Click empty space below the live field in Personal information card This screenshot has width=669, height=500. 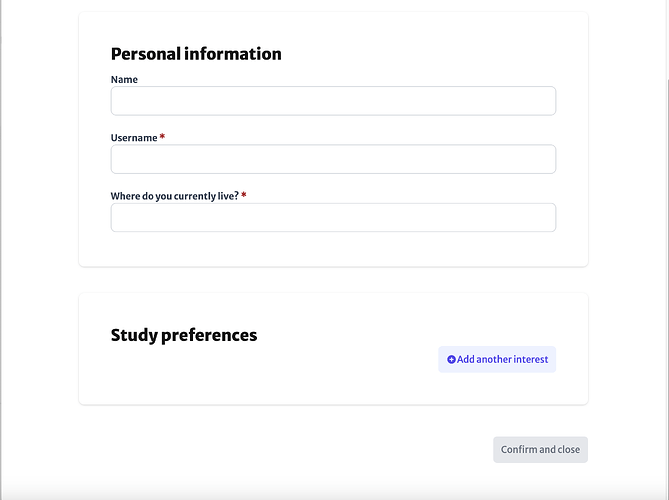tap(333, 249)
